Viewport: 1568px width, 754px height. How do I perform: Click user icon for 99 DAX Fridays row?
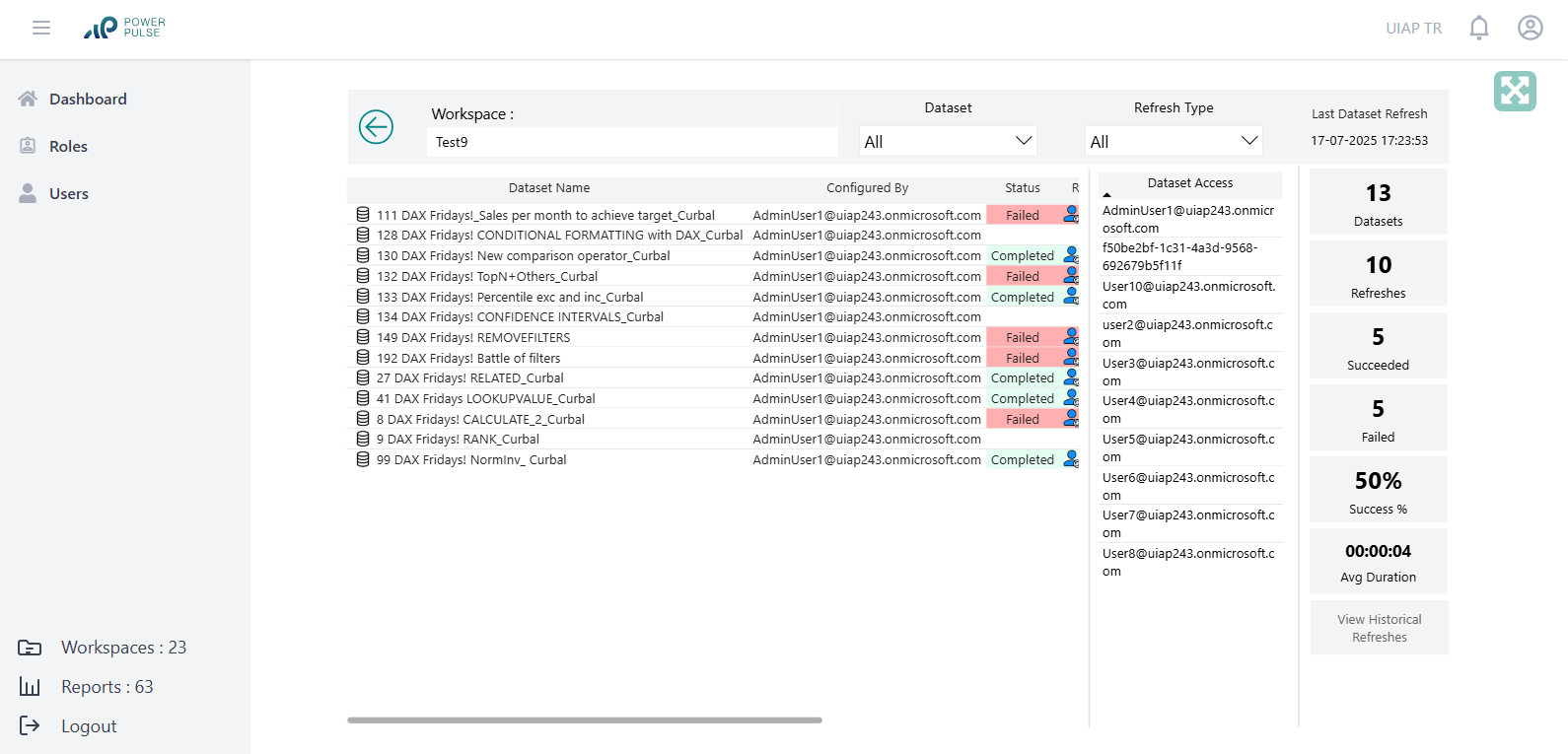point(1071,458)
